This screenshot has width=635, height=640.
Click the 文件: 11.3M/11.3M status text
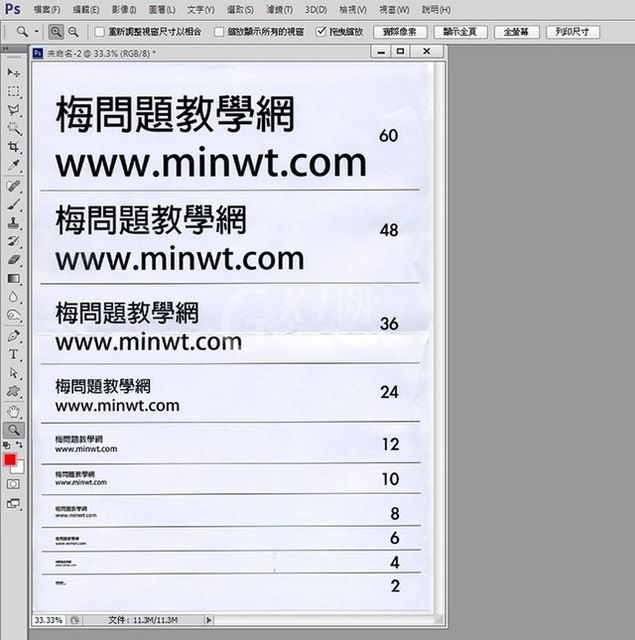pyautogui.click(x=143, y=620)
